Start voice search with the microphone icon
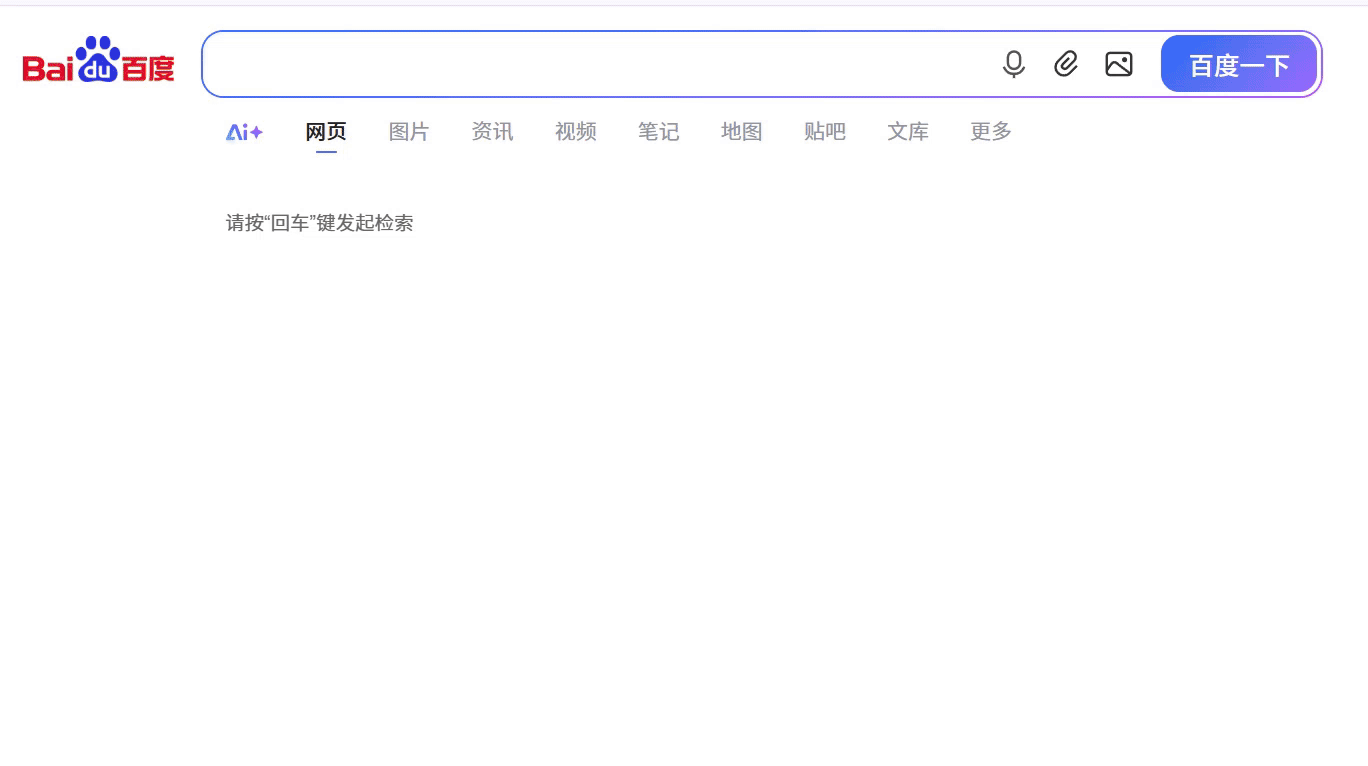The width and height of the screenshot is (1368, 766). [x=1014, y=64]
